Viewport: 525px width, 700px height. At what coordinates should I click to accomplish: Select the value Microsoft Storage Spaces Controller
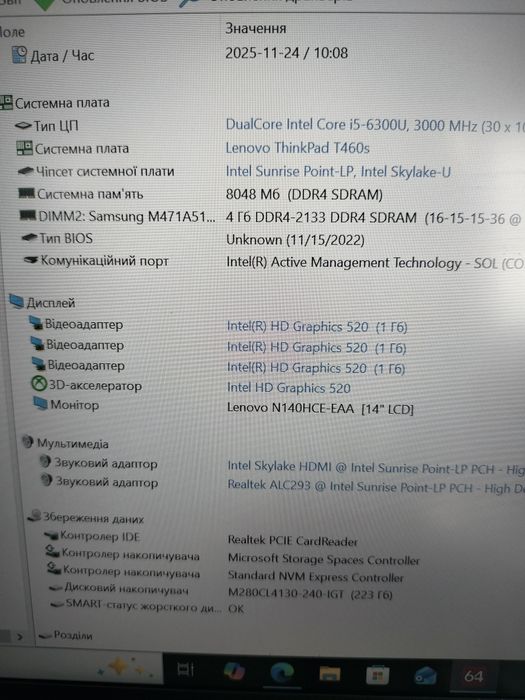pyautogui.click(x=324, y=559)
